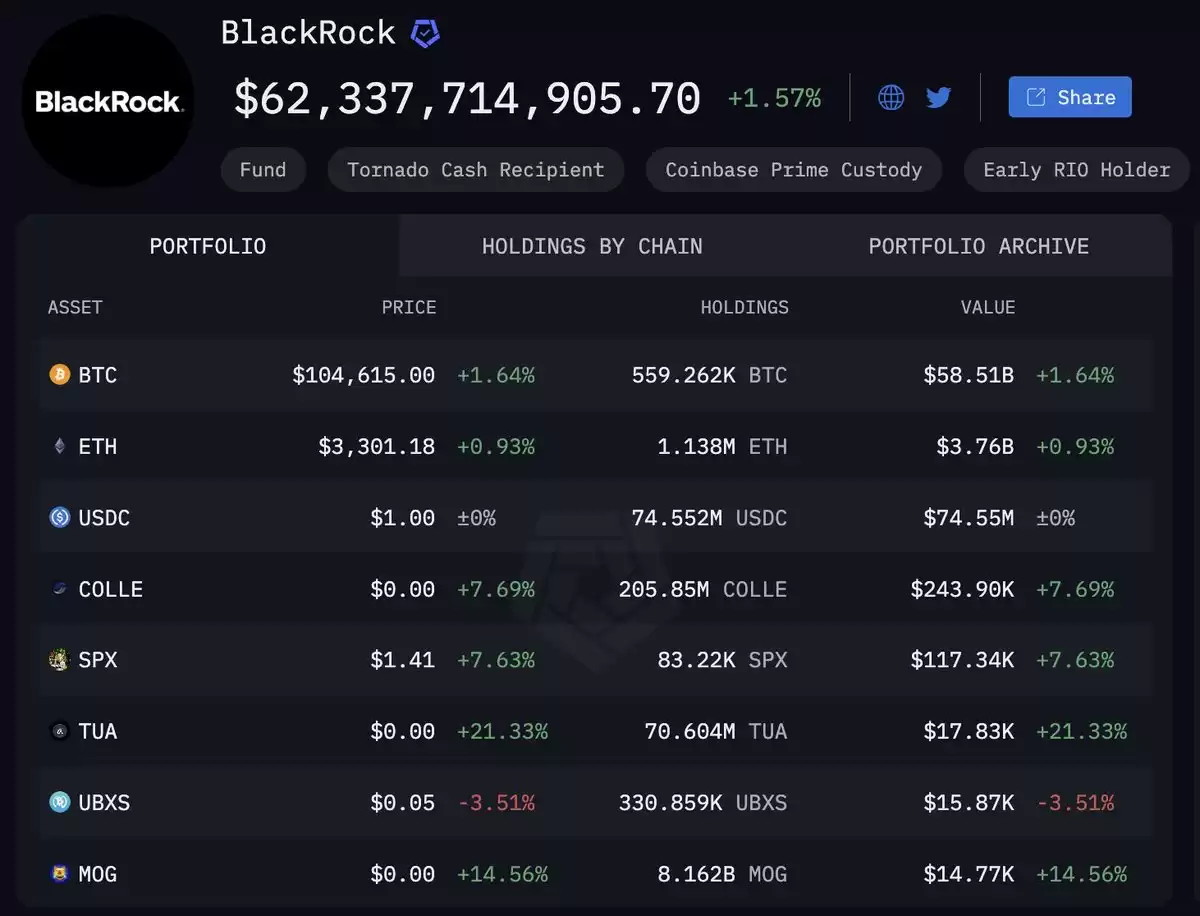Click the Ethereum diamond icon
Screen dimensions: 1200x916
[x=60, y=446]
